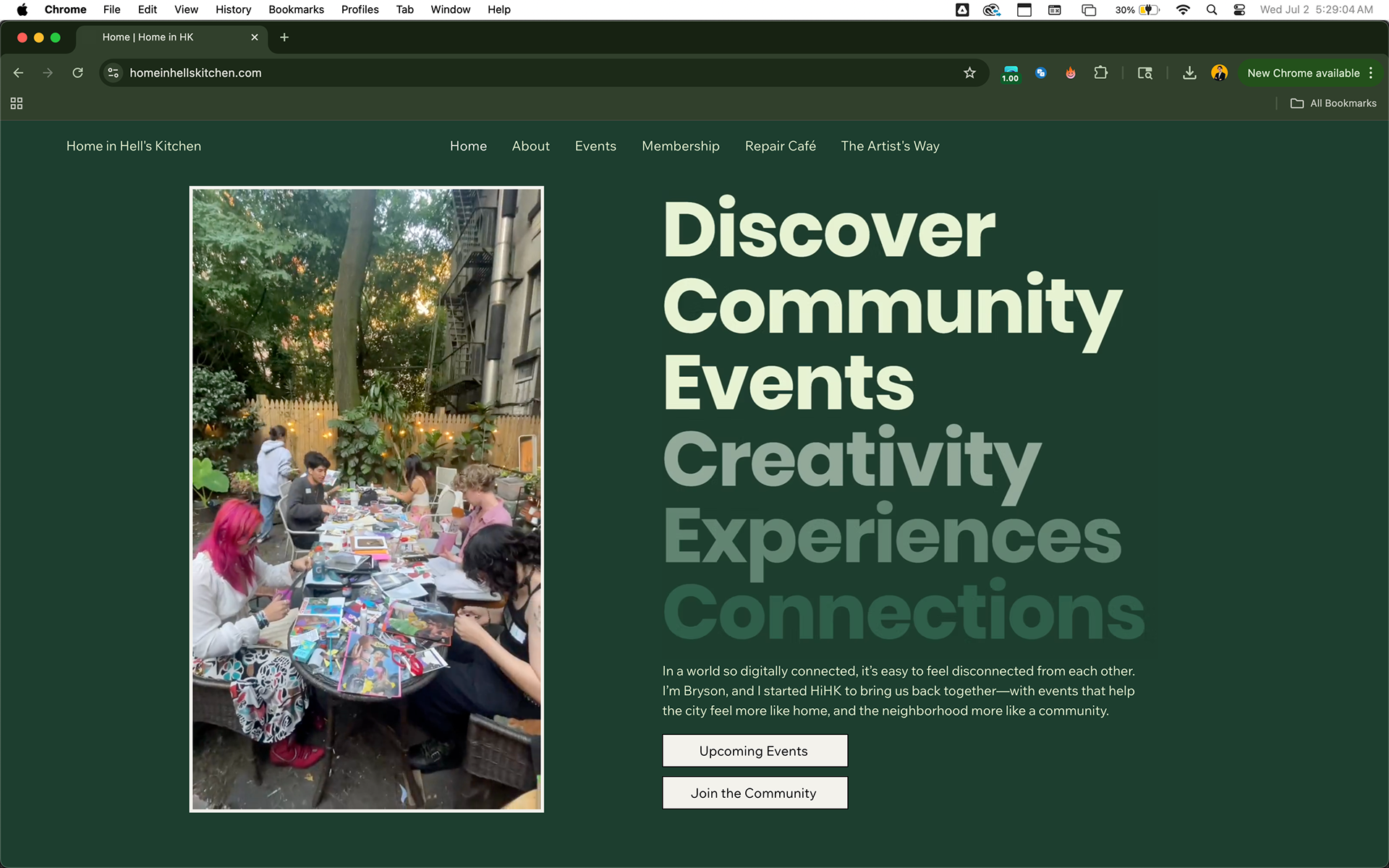
Task: View site information icon in address bar
Action: (113, 73)
